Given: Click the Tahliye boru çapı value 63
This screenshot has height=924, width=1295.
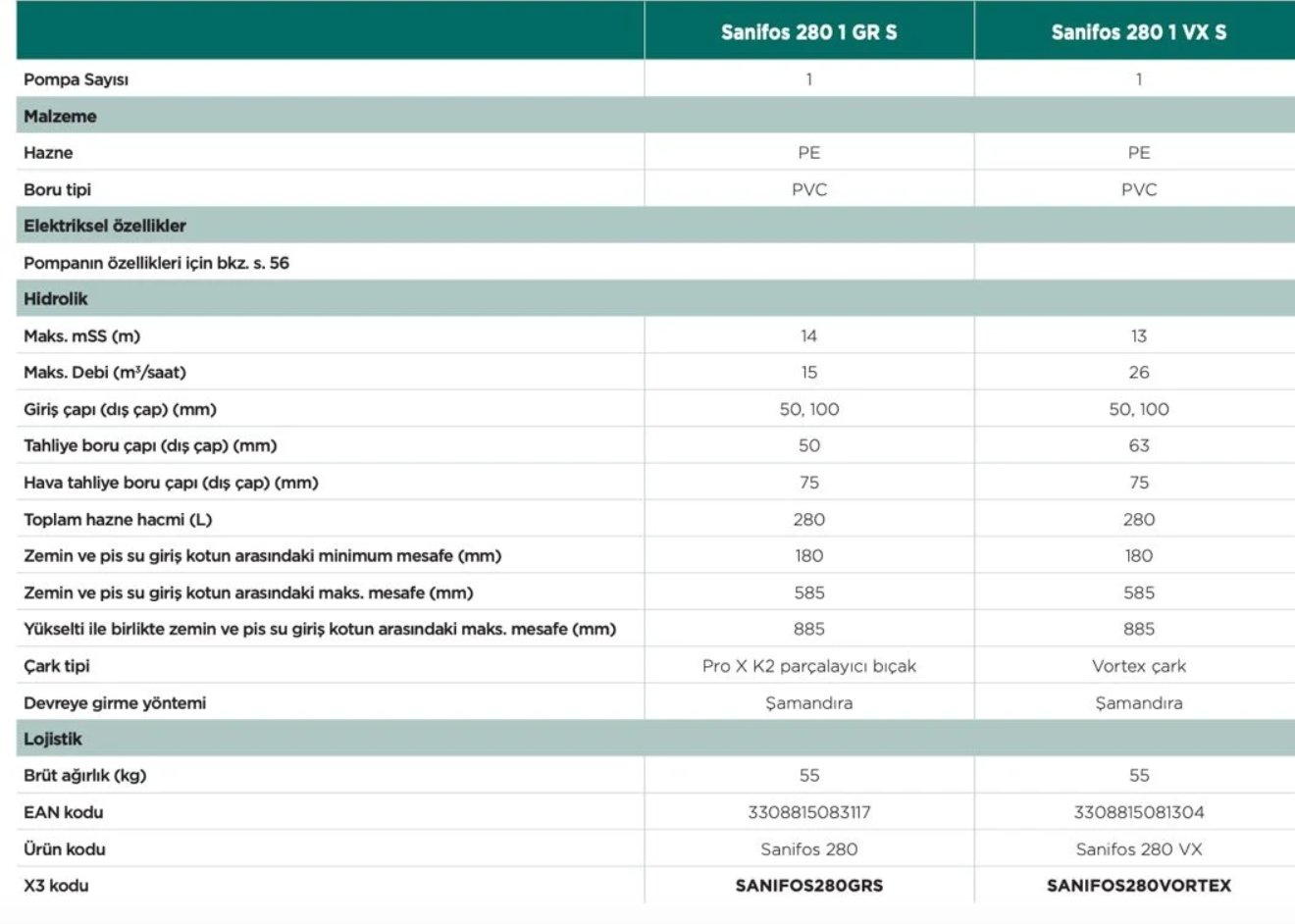Looking at the screenshot, I should 1138,446.
